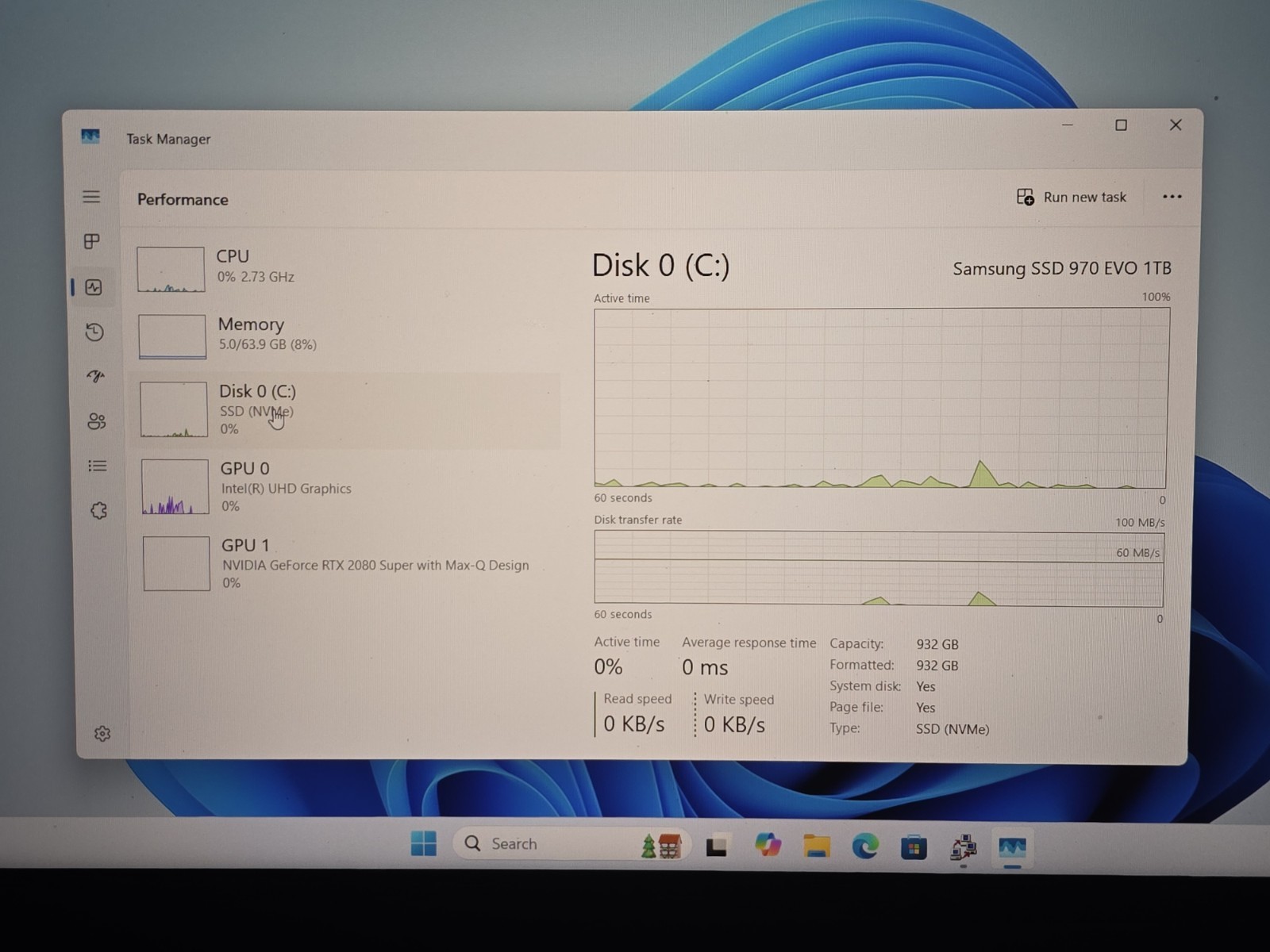This screenshot has width=1270, height=952.
Task: Select the Disk 0 (C:) entry
Action: click(345, 410)
